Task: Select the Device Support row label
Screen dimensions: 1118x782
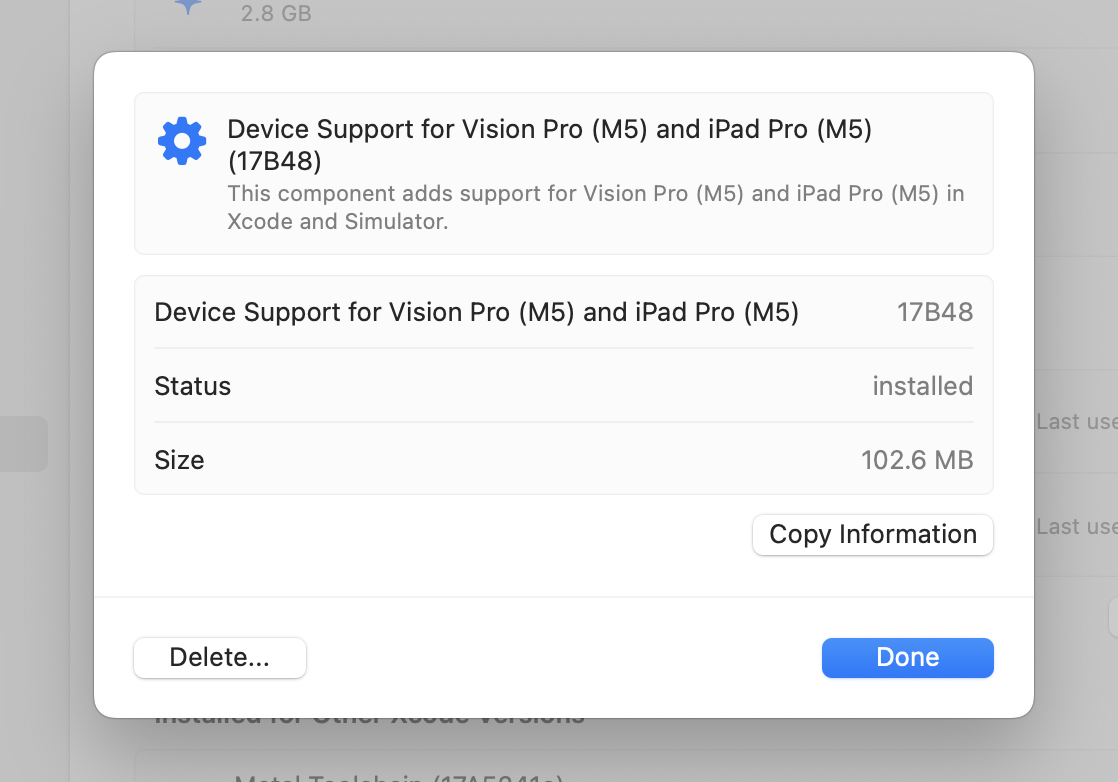Action: pos(476,312)
